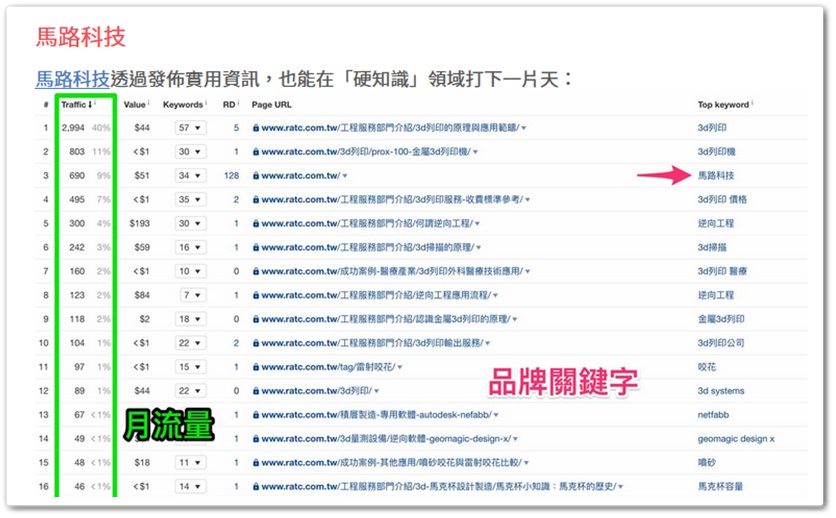Click the lock icon of the 馬克杯的歷史 URL
Screen dimensions: 836x518
256,487
